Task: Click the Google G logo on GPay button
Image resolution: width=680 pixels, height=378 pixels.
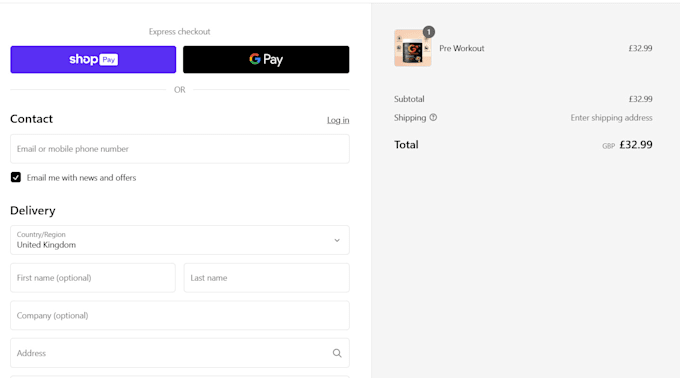Action: point(255,59)
